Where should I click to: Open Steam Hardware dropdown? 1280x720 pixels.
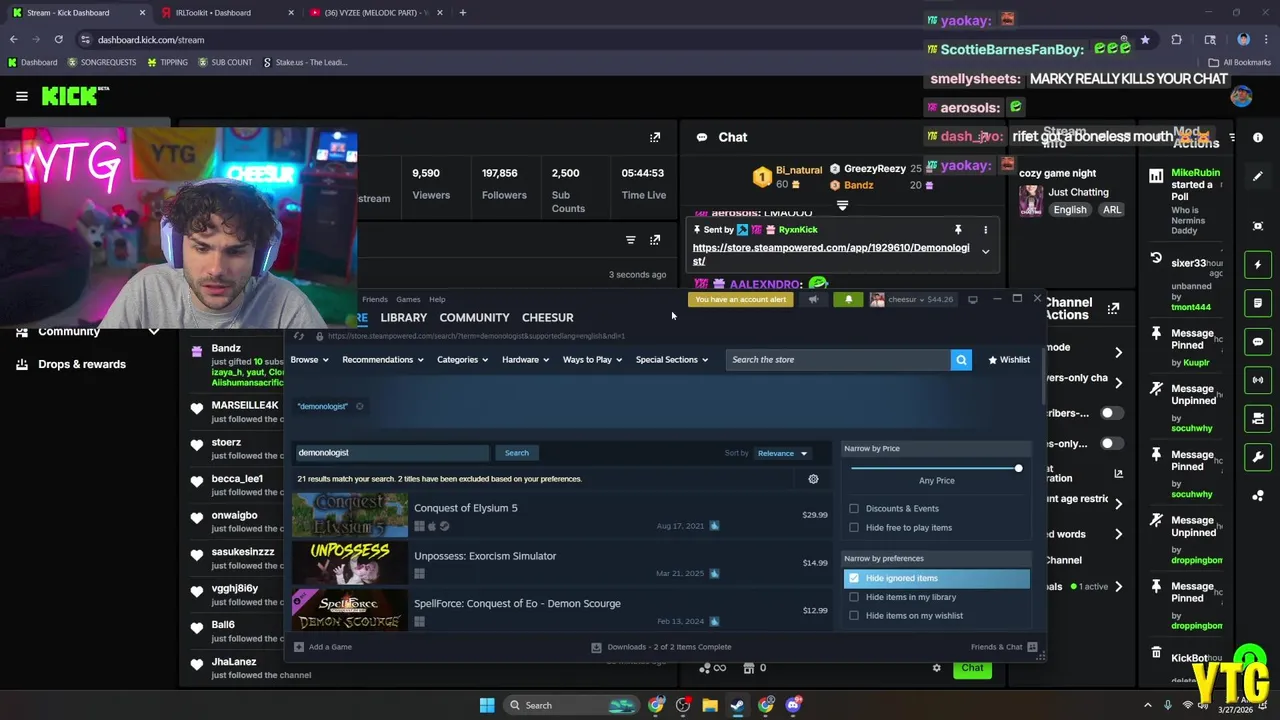(x=526, y=360)
